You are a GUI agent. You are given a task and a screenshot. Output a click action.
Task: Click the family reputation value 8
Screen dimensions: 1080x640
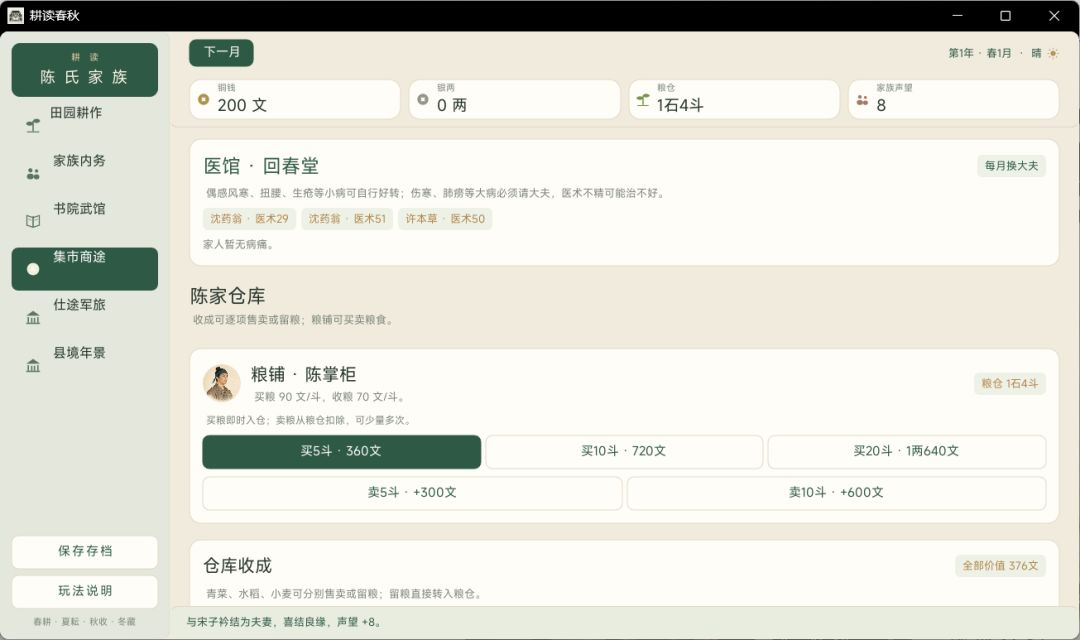pos(881,105)
